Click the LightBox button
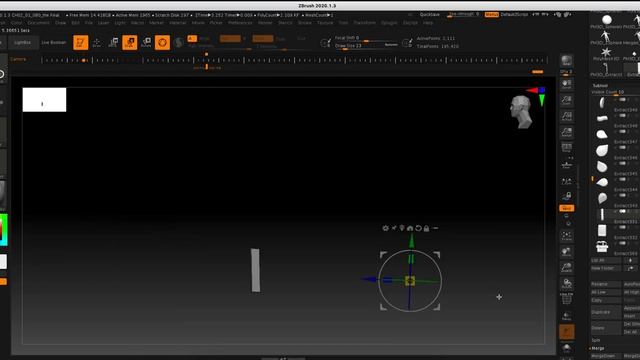This screenshot has width=640, height=360. [22, 42]
